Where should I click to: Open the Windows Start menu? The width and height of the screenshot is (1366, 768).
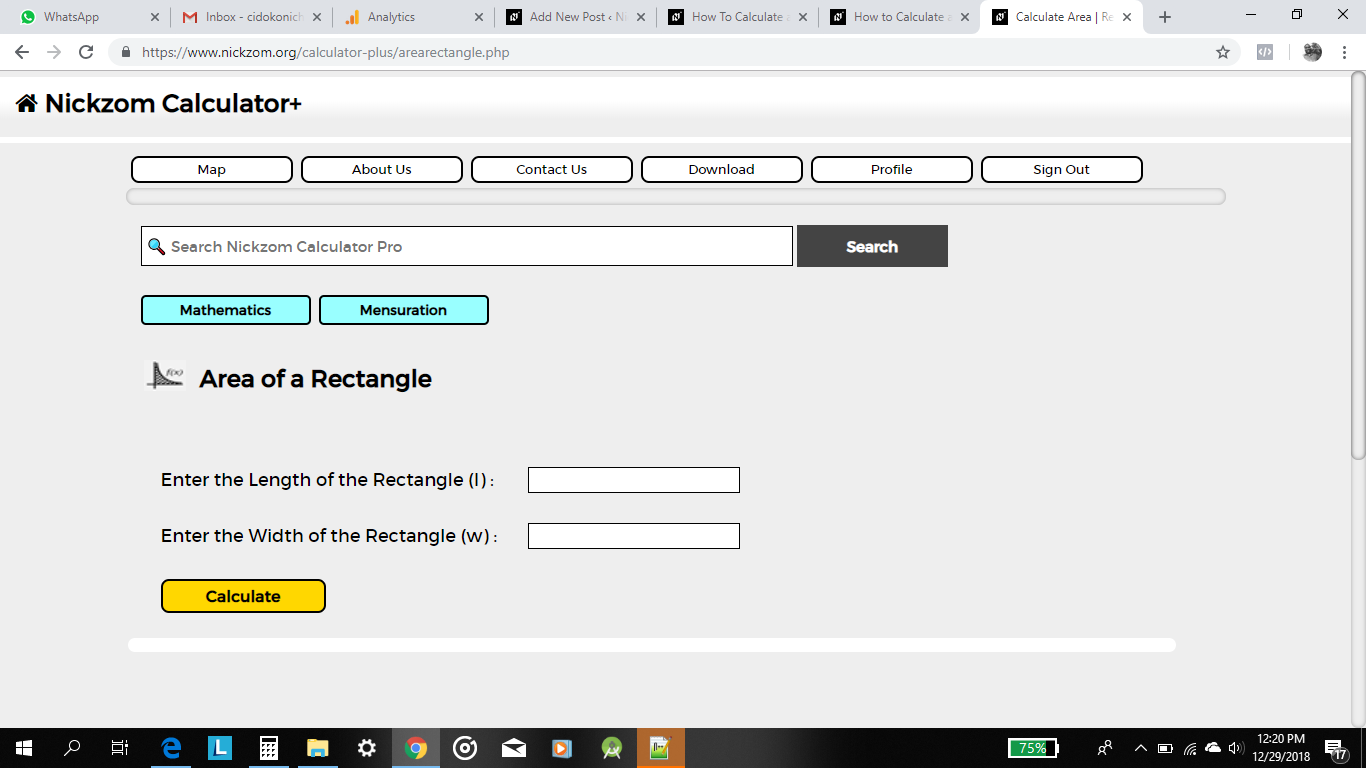tap(24, 748)
